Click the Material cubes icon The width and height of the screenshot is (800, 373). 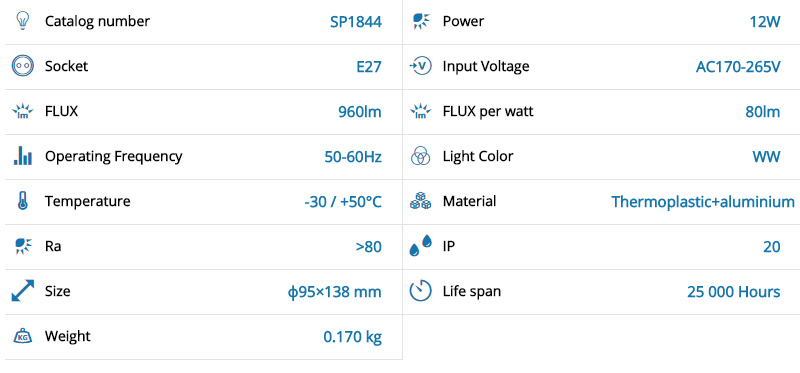(x=421, y=201)
